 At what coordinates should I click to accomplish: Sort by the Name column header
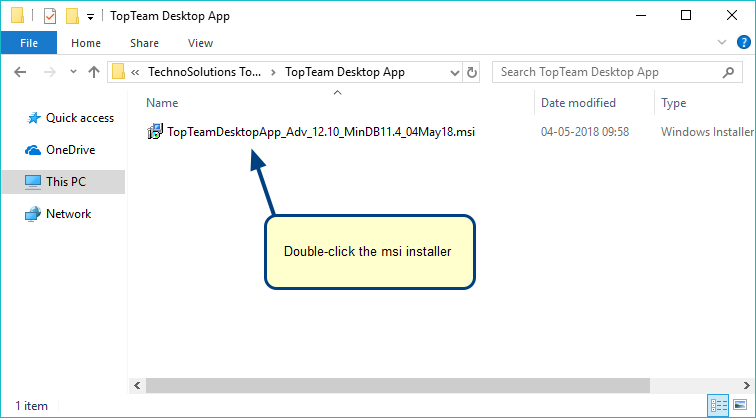162,103
